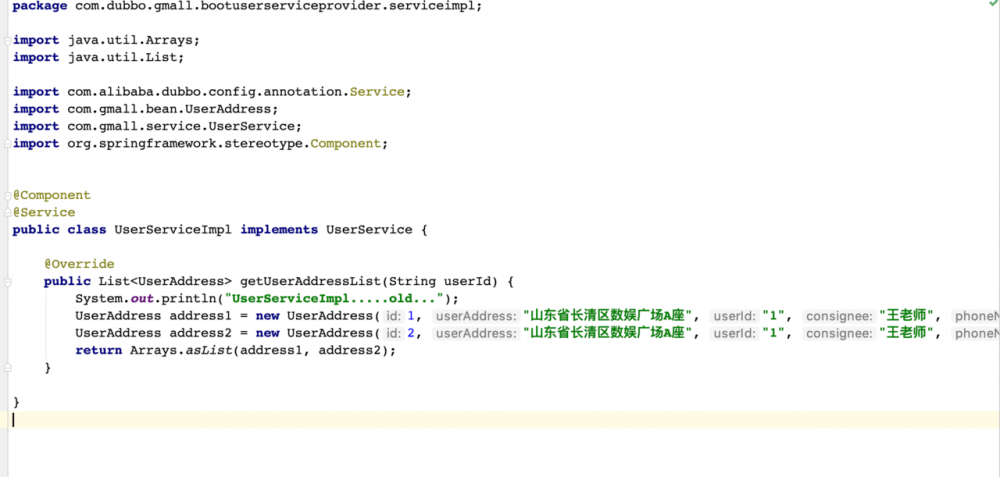Image resolution: width=1000 pixels, height=477 pixels.
Task: Click 'List<UserAddress>' return type
Action: pyautogui.click(x=165, y=281)
